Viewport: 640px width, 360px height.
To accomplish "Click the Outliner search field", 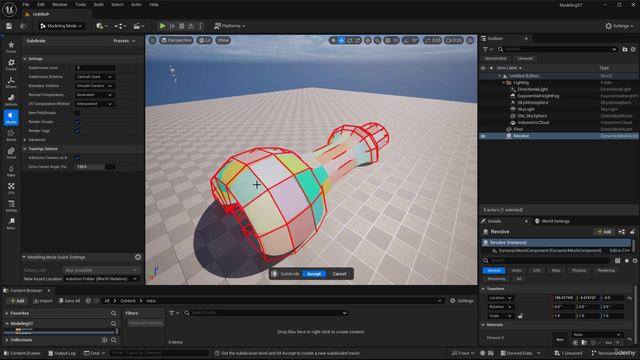I will (557, 49).
